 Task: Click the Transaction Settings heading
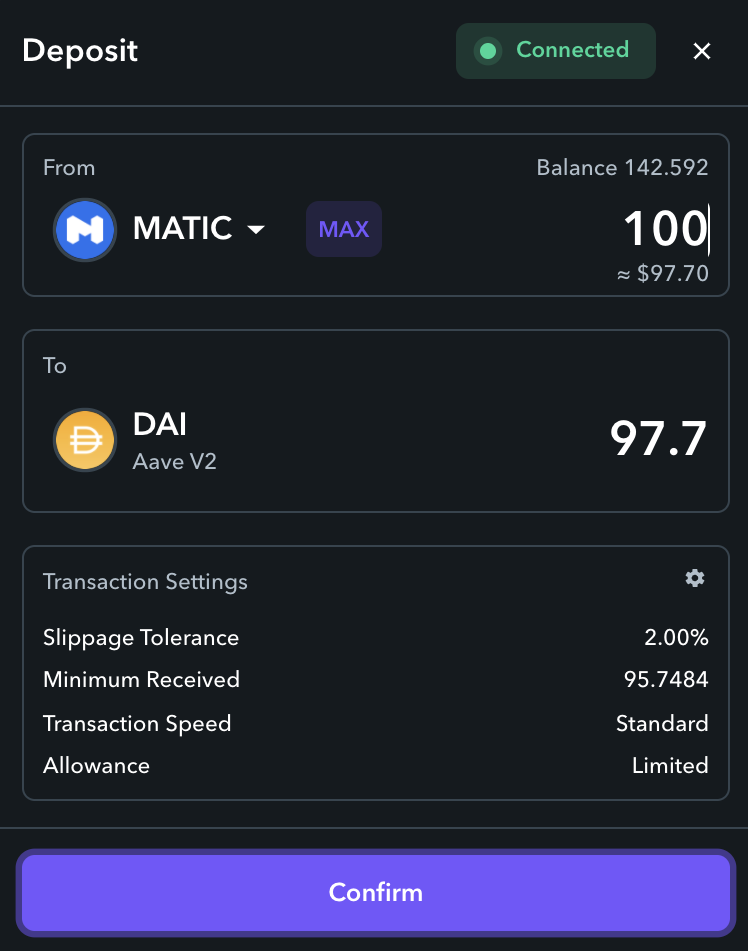[145, 582]
